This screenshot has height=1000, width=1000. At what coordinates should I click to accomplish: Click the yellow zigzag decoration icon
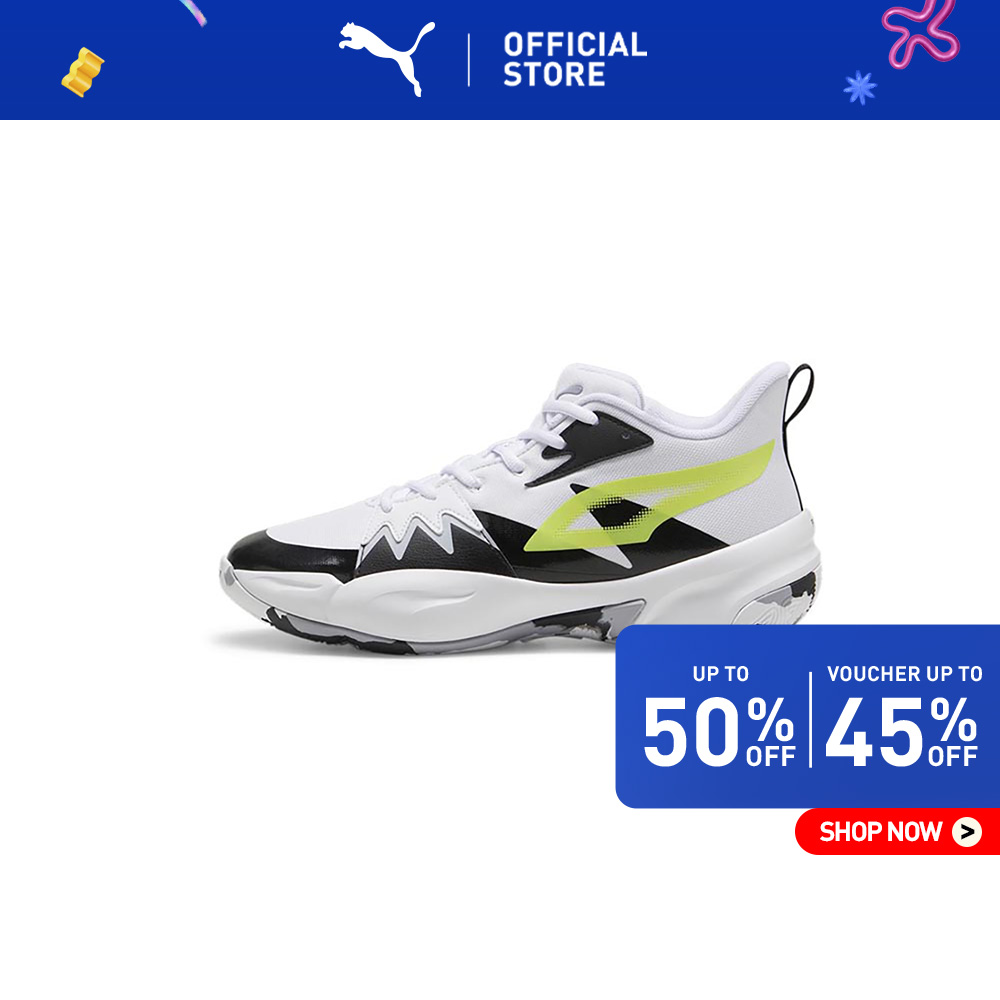82,72
